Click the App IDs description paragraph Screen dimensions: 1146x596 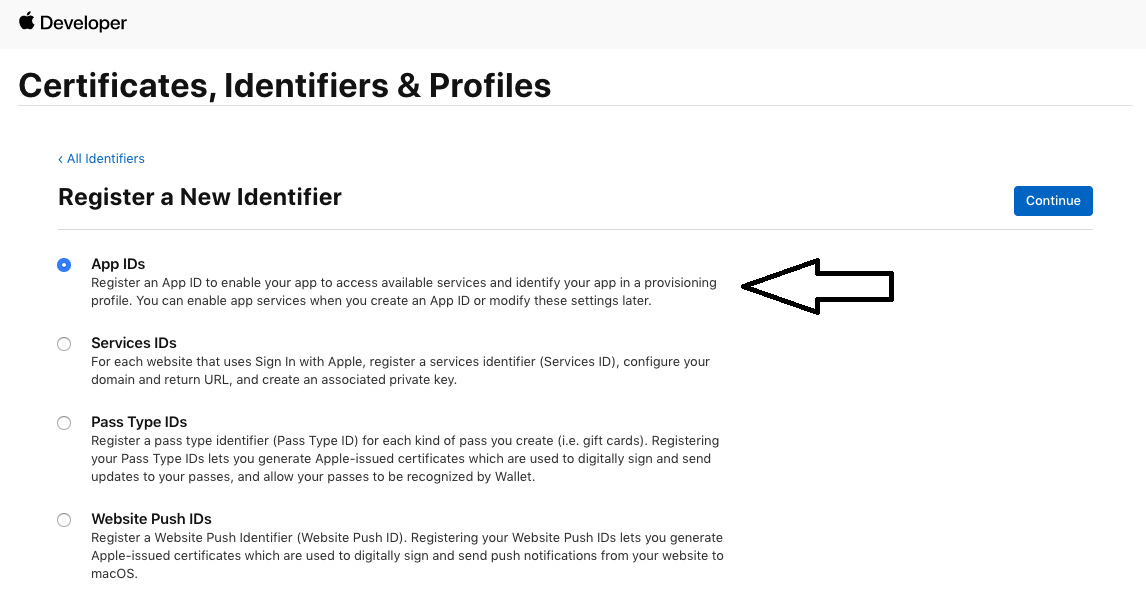tap(403, 292)
